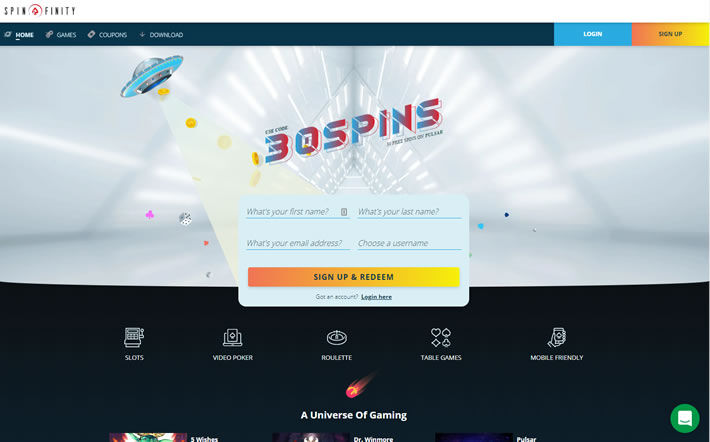Open the Table Games card suits icon

point(441,338)
